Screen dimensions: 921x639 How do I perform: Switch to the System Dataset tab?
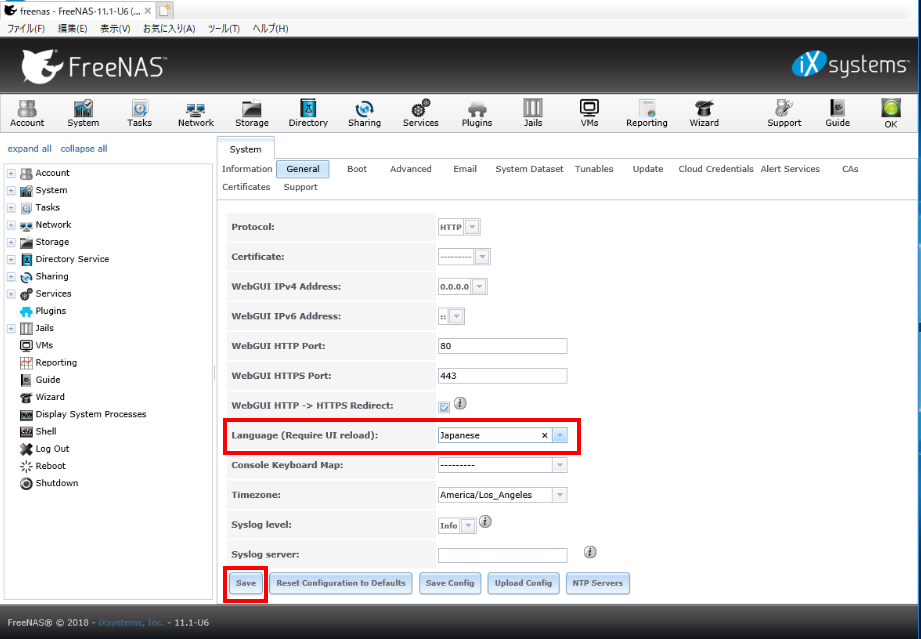(529, 169)
